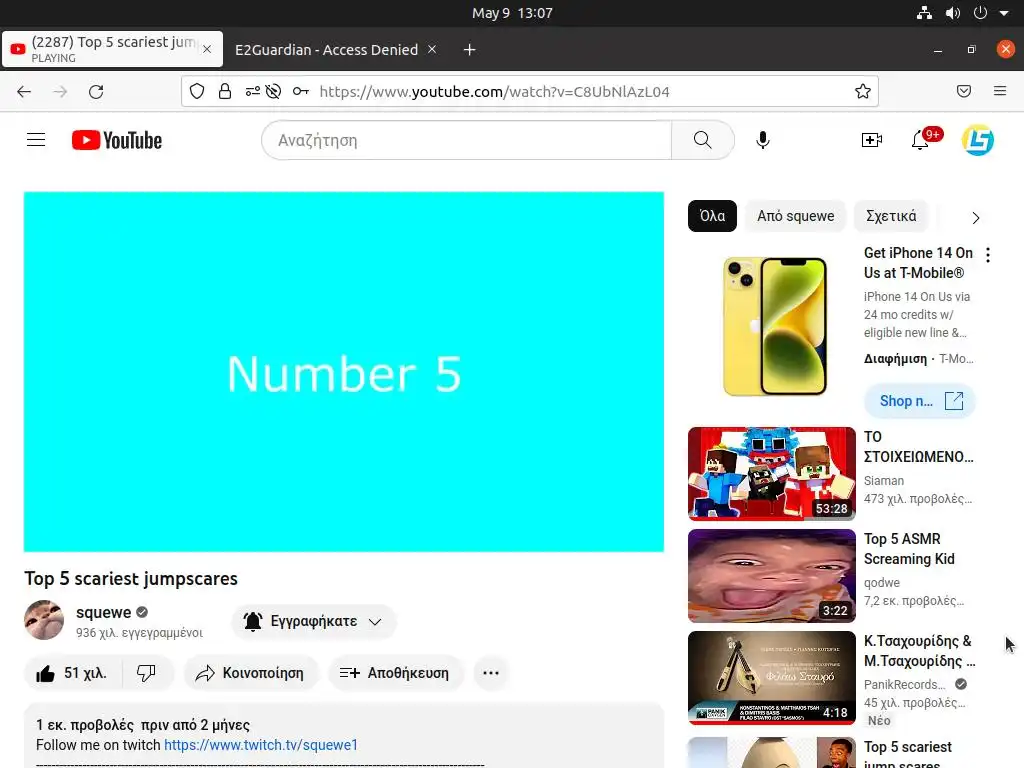
Task: Expand the system menu arrow
Action: click(1004, 13)
